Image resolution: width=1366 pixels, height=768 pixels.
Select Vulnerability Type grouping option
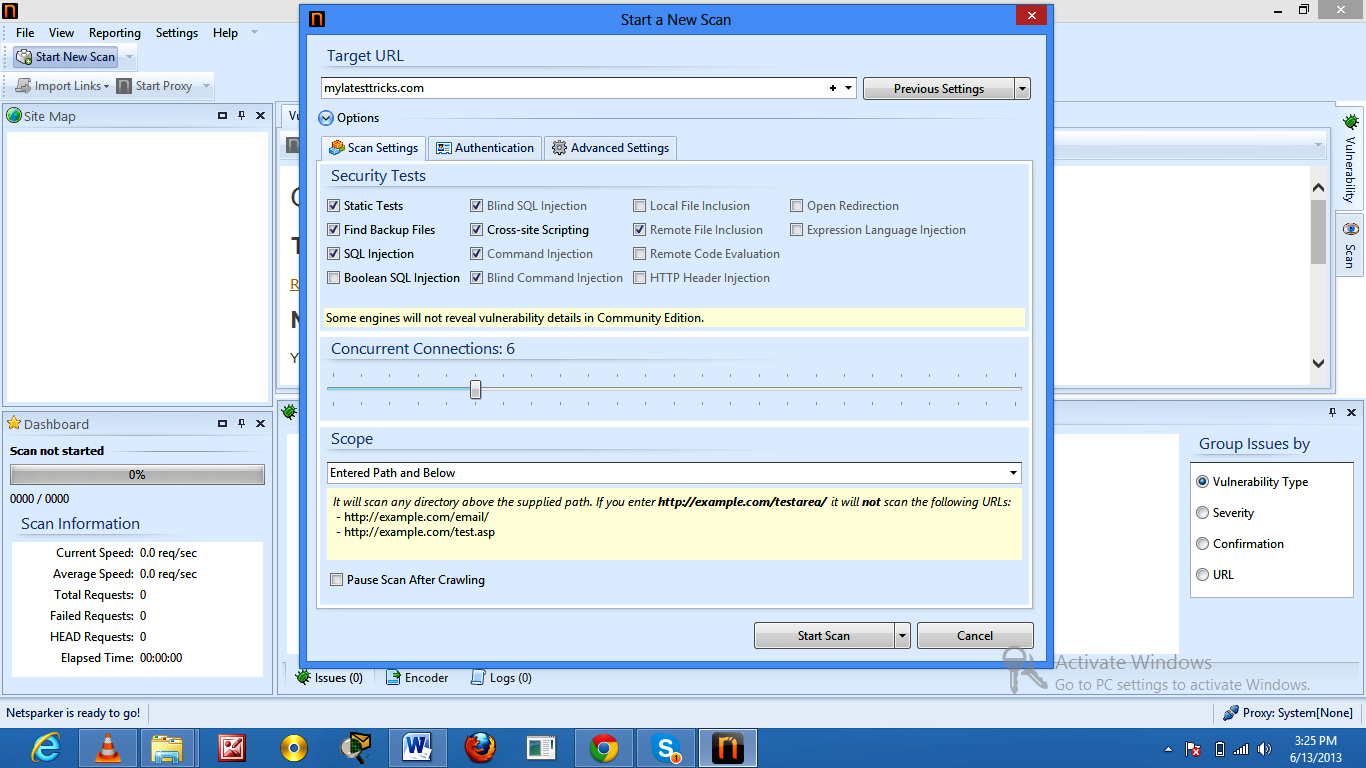[1203, 482]
